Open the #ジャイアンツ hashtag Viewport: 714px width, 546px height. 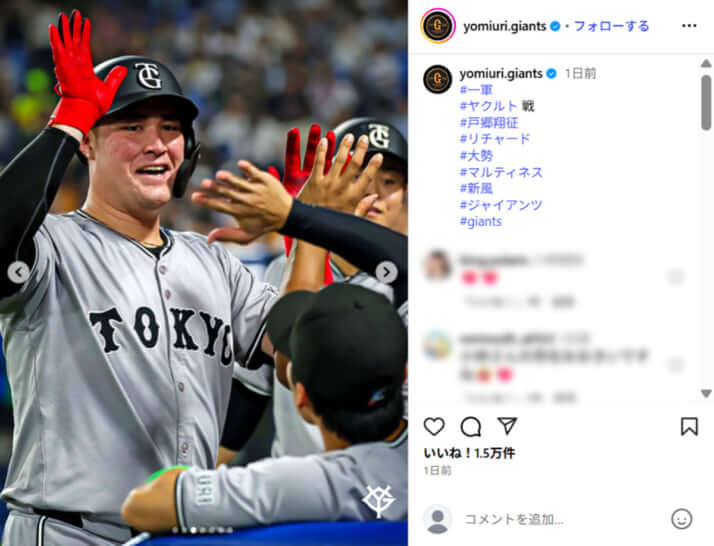pyautogui.click(x=501, y=205)
